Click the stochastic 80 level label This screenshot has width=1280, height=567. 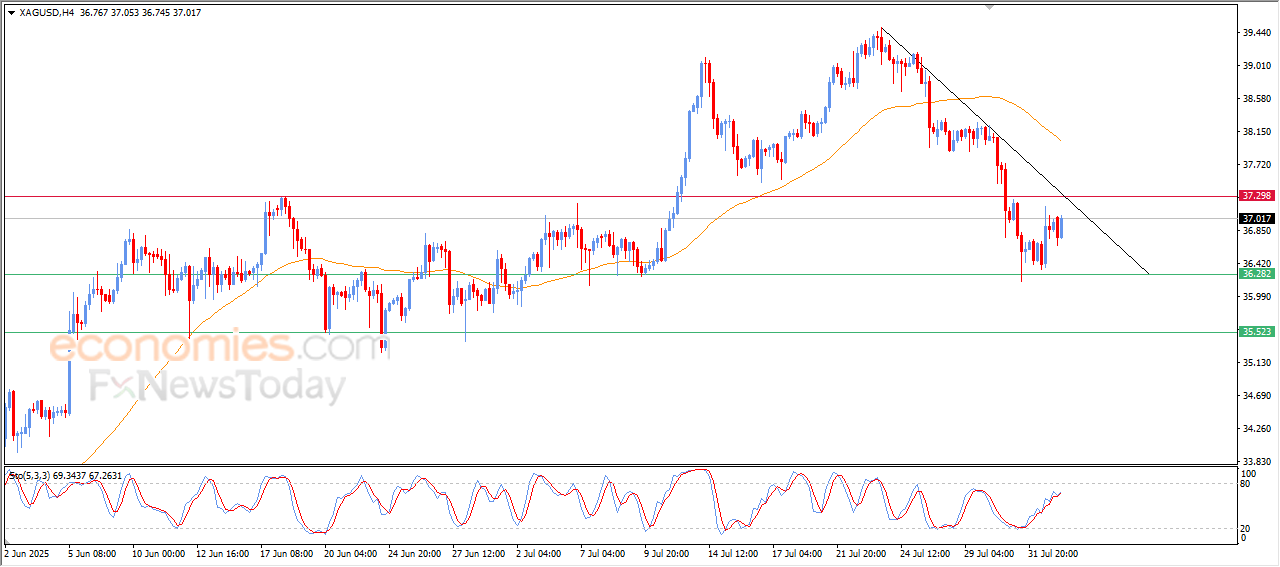(1247, 484)
